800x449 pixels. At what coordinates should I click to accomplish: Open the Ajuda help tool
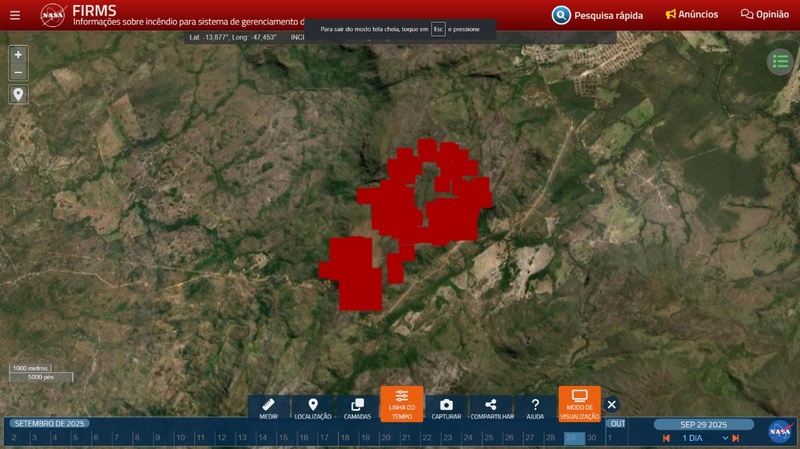535,405
